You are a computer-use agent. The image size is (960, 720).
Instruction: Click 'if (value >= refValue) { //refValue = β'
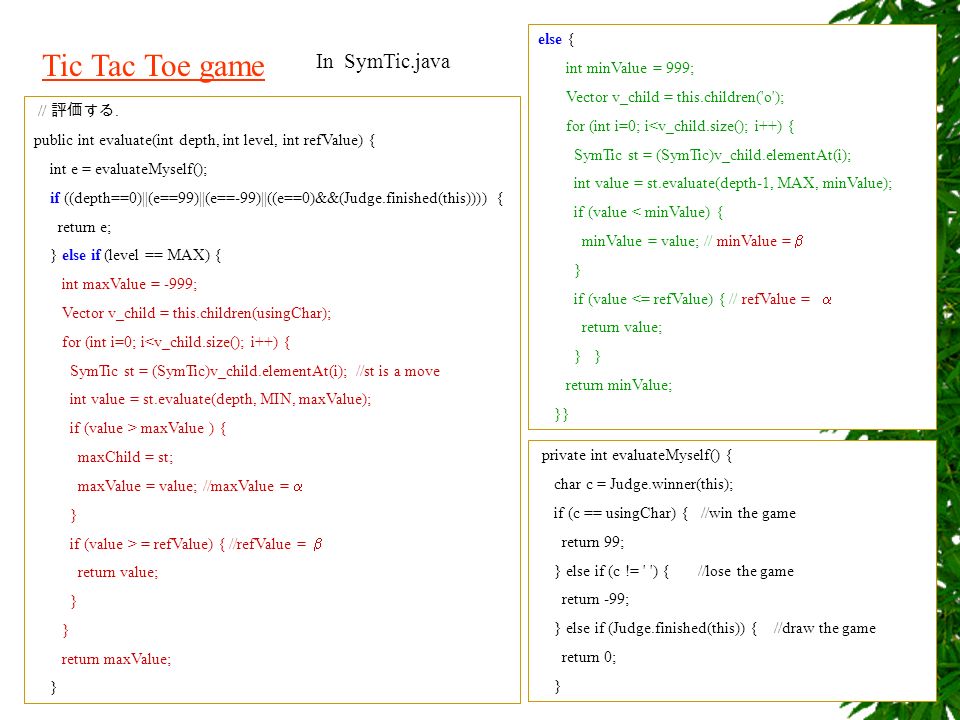(x=196, y=544)
